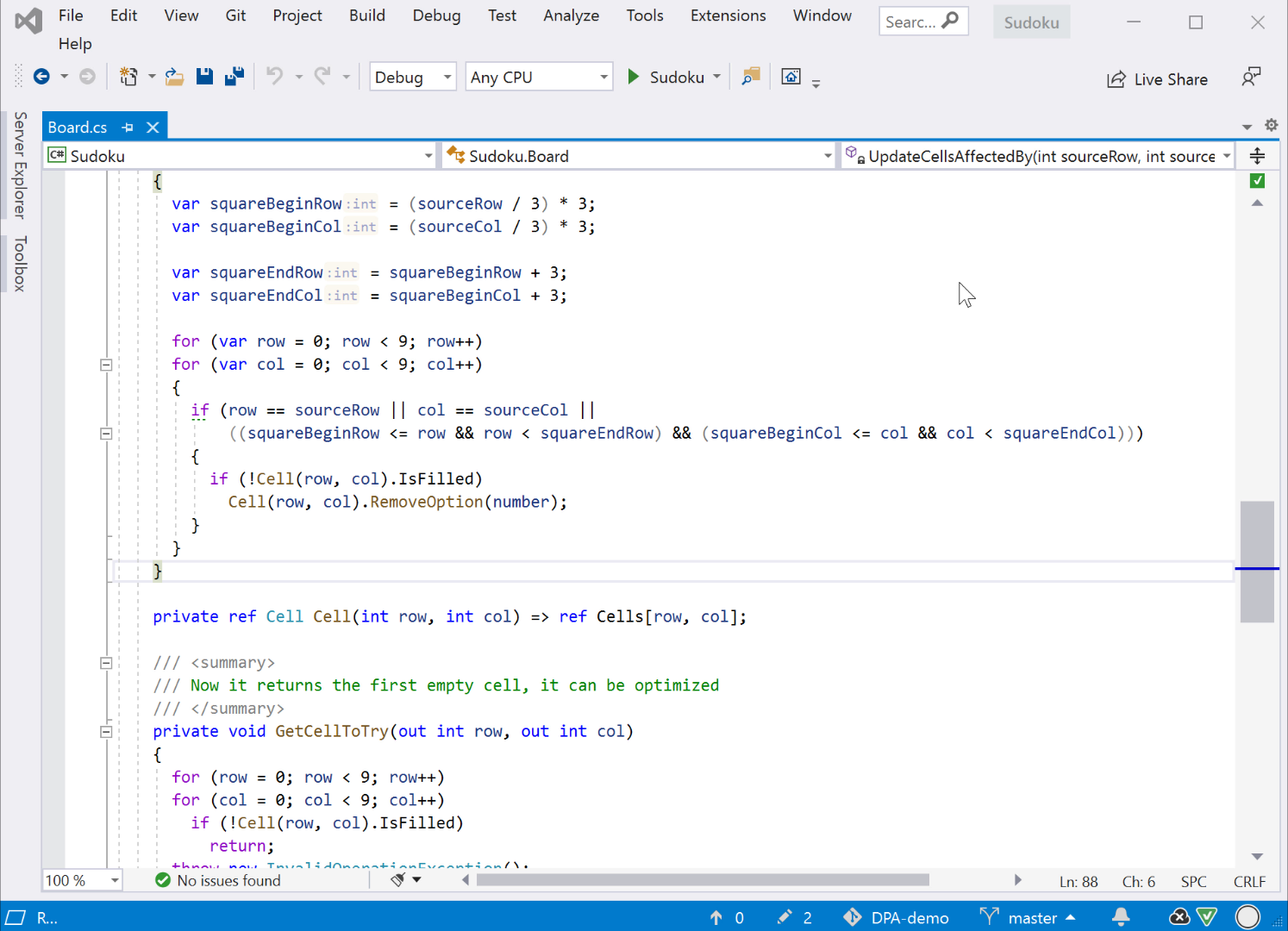The image size is (1288, 931).
Task: Toggle the Server Explorer panel open
Action: [19, 169]
